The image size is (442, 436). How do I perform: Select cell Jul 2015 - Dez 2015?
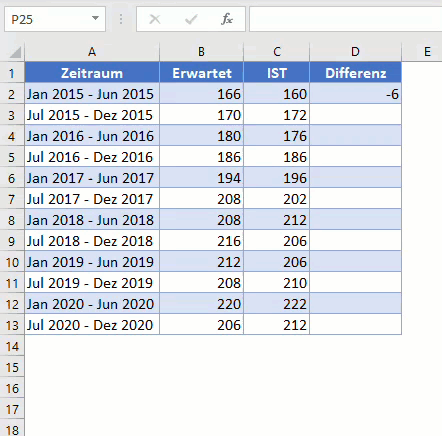pyautogui.click(x=92, y=115)
